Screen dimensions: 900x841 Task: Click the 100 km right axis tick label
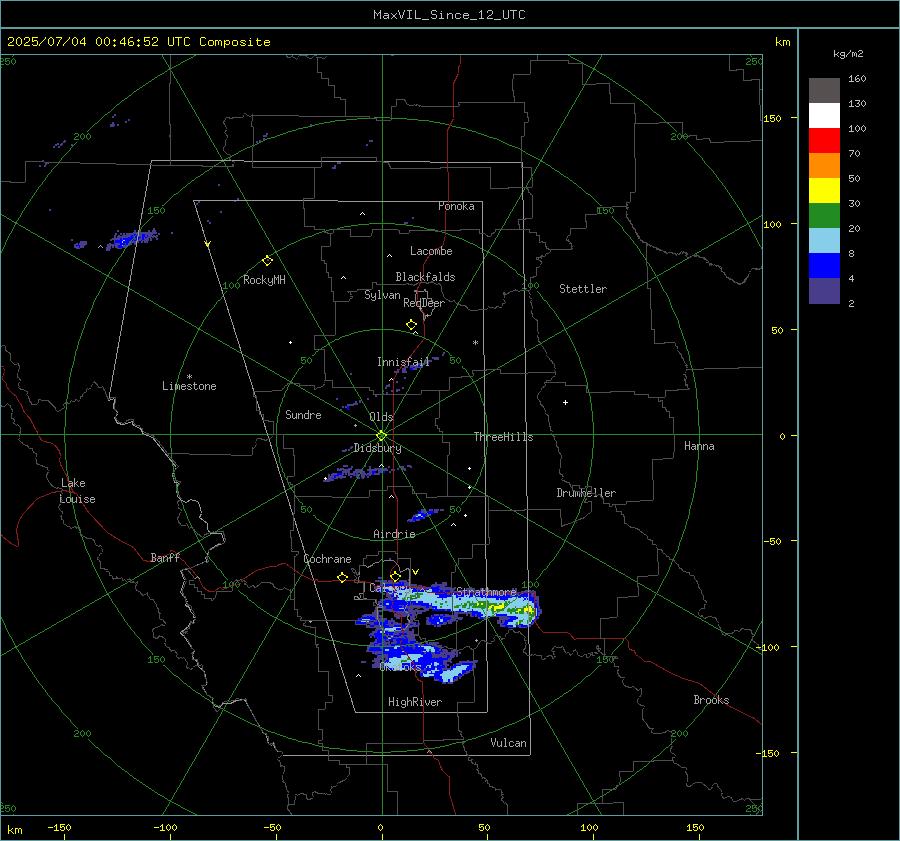coord(773,224)
